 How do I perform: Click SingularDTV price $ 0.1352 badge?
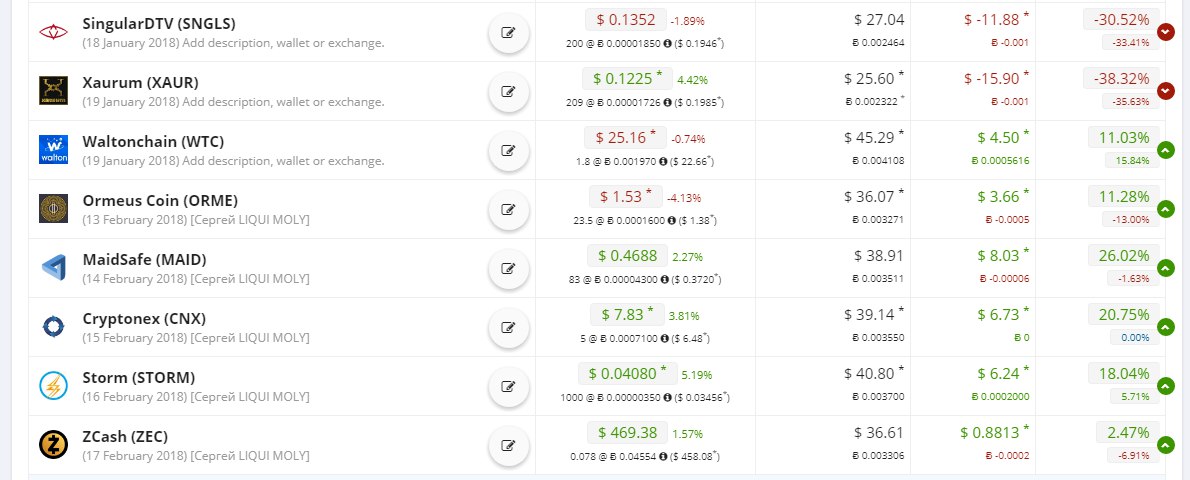[626, 19]
